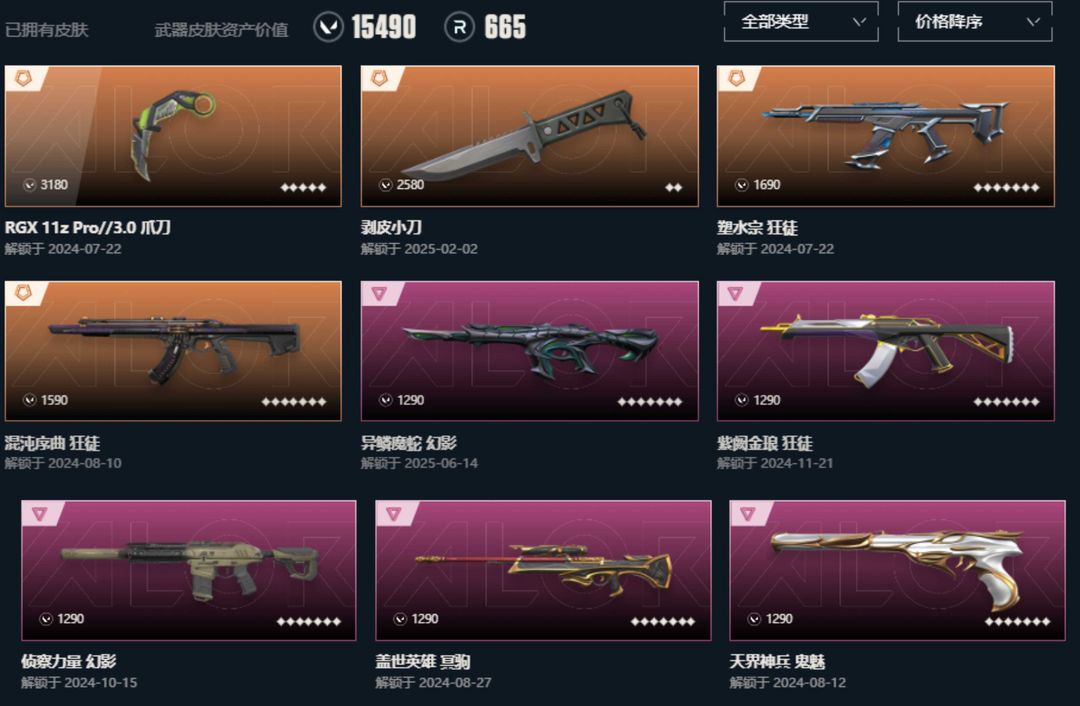Select the 盖世英雄 冥驹 sniper thumbnail
This screenshot has width=1080, height=706.
coord(543,570)
